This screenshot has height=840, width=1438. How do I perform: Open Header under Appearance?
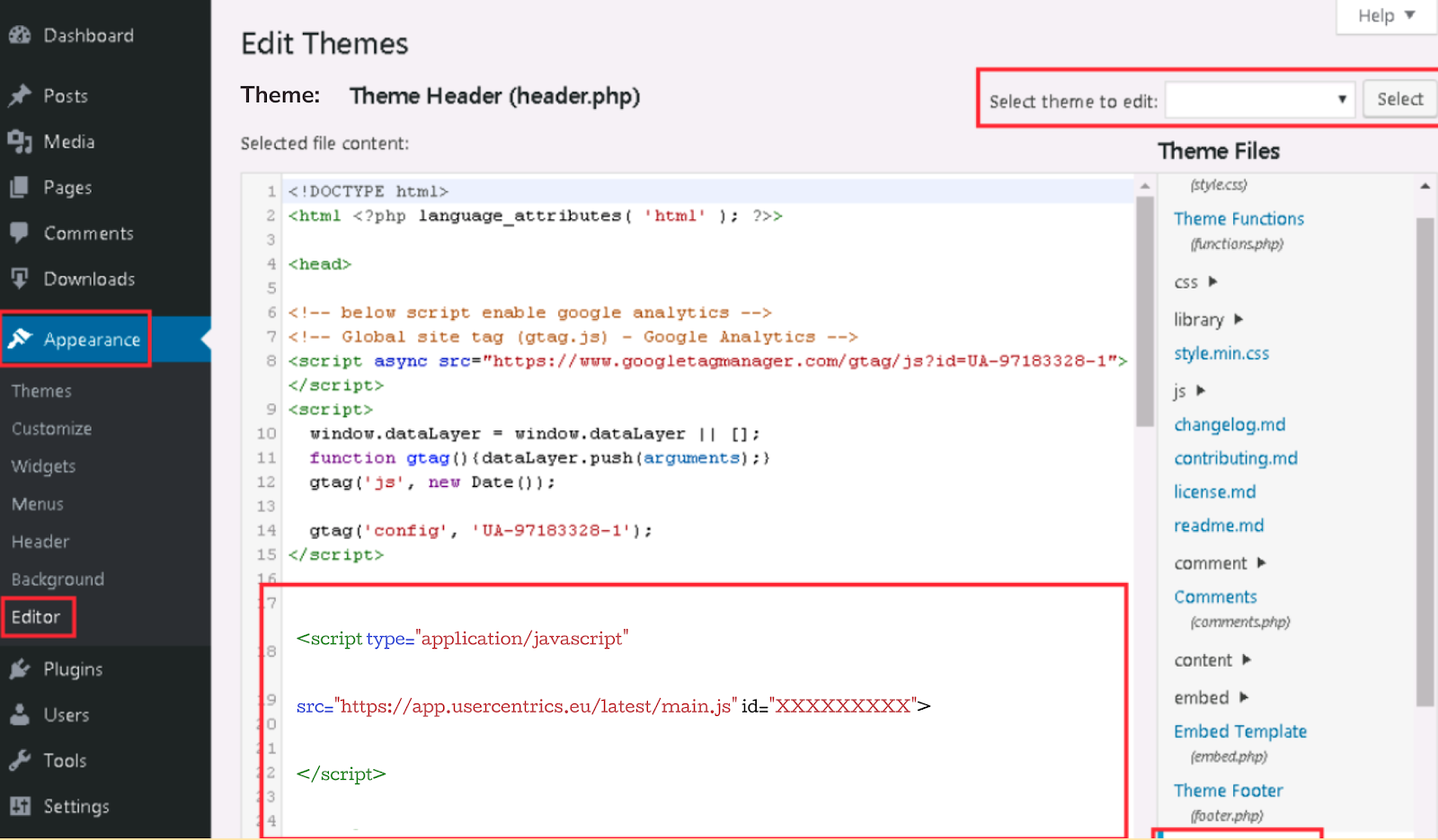(40, 542)
